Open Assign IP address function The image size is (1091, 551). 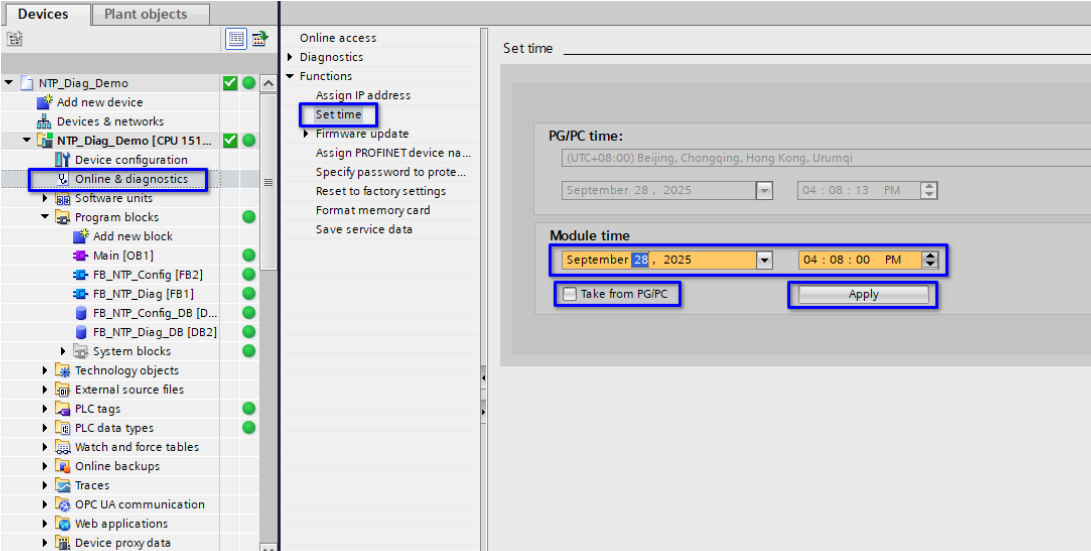[x=363, y=96]
